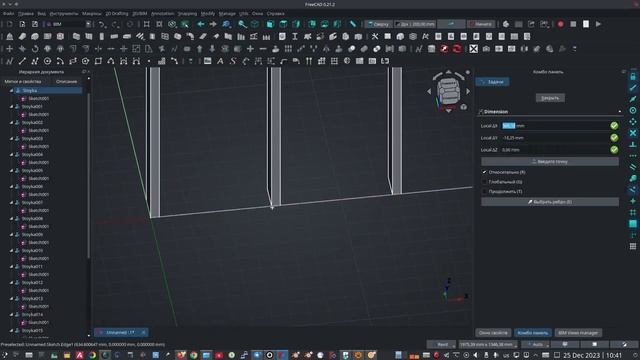Start macro recording red button
640x360 pixels.
click(x=560, y=24)
